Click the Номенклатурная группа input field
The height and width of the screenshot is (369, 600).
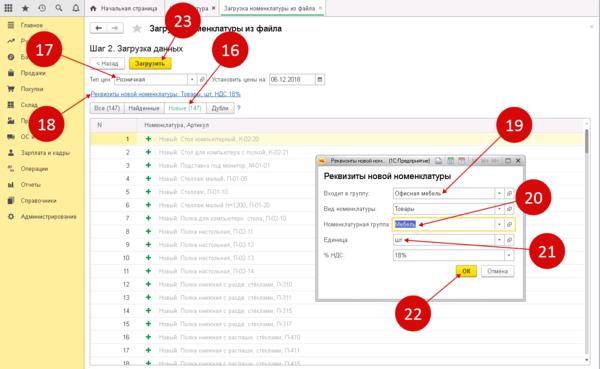443,224
